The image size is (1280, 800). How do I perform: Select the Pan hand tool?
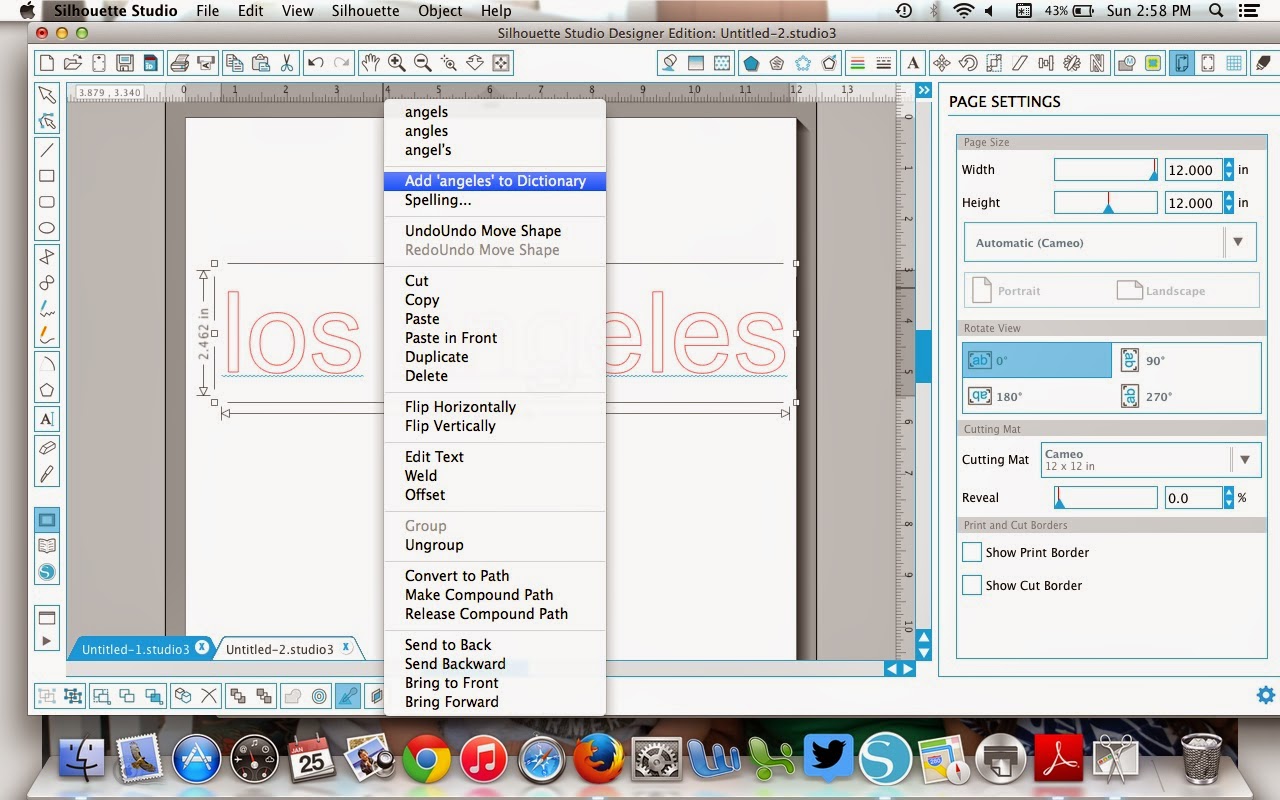[371, 63]
